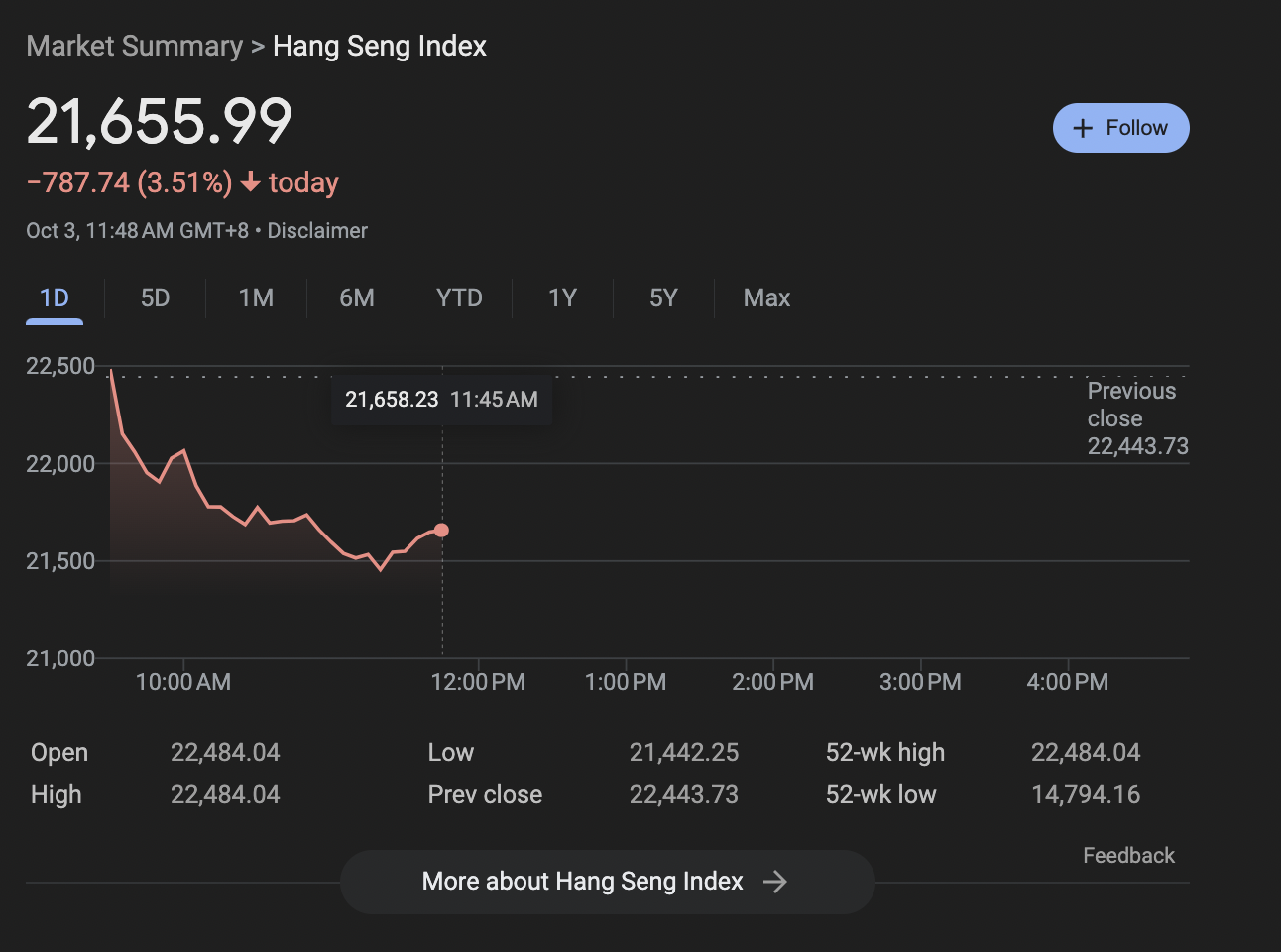Click the chart's highlighted 11:45 AM data point
1281x952 pixels.
click(x=441, y=531)
